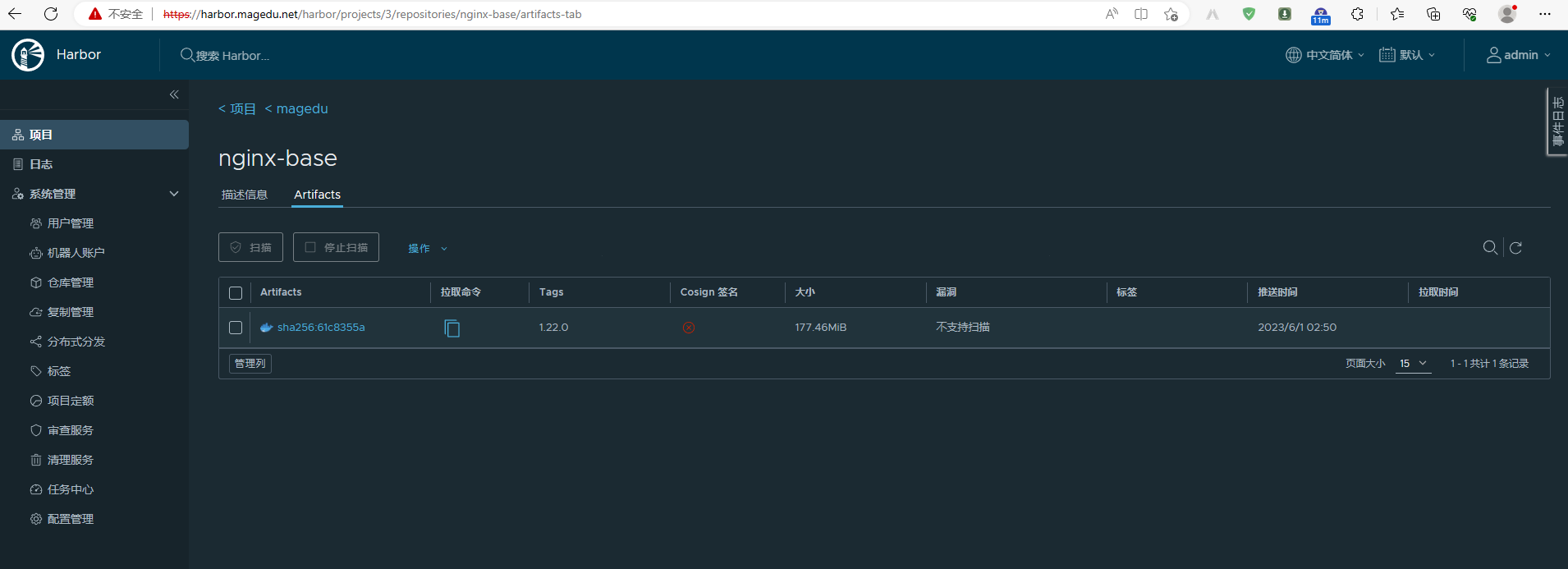Change page size 15 dropdown
This screenshot has height=569, width=1568.
point(1413,364)
